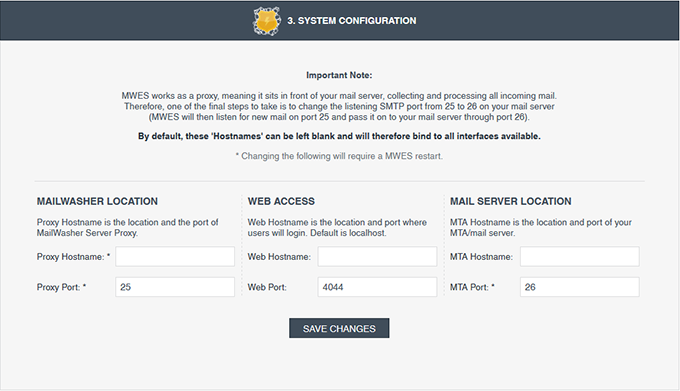Click the Mail Server Location heading
Viewport: 680px width, 391px height.
coord(510,201)
